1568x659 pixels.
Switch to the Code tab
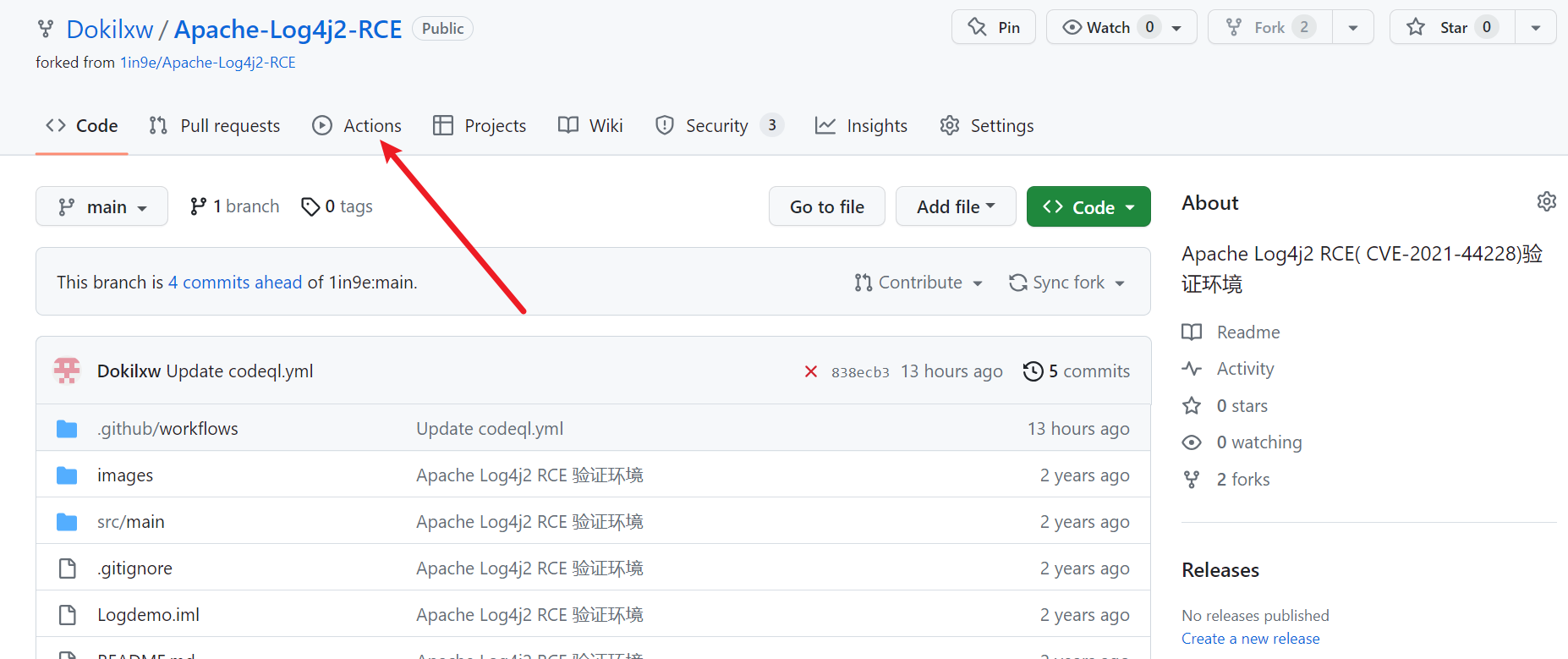pyautogui.click(x=82, y=126)
